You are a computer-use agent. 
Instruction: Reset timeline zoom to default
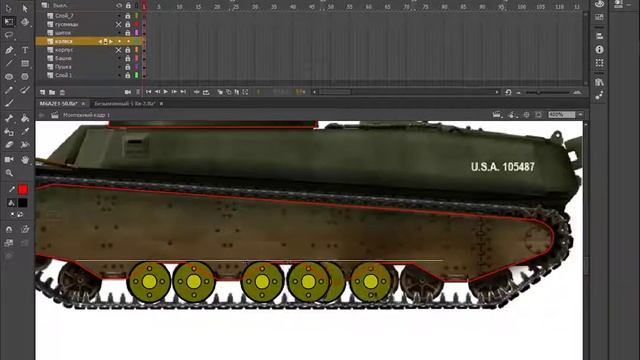(x=508, y=93)
